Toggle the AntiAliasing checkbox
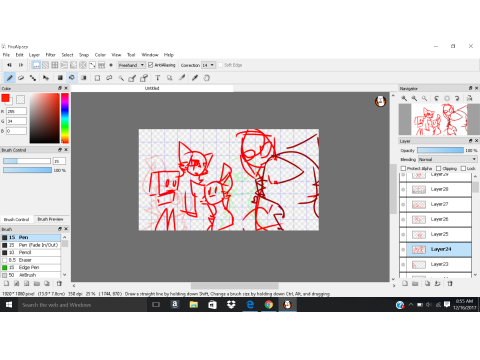The height and width of the screenshot is (360, 480). (150, 65)
